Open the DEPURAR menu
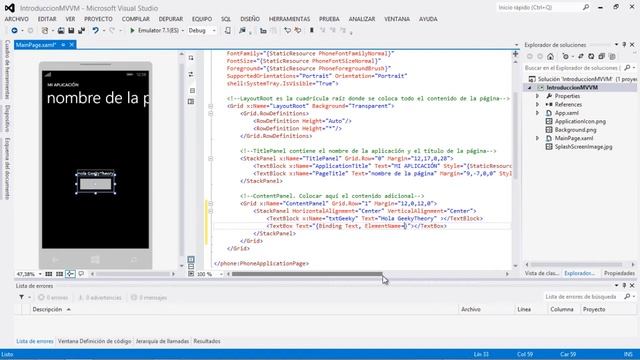The height and width of the screenshot is (360, 640). (x=171, y=19)
